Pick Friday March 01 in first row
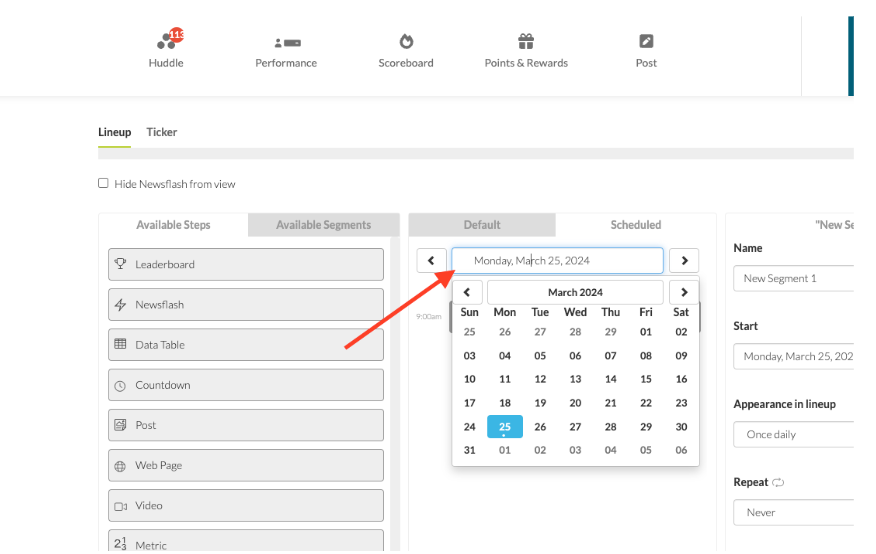Image resolution: width=876 pixels, height=554 pixels. 646,332
